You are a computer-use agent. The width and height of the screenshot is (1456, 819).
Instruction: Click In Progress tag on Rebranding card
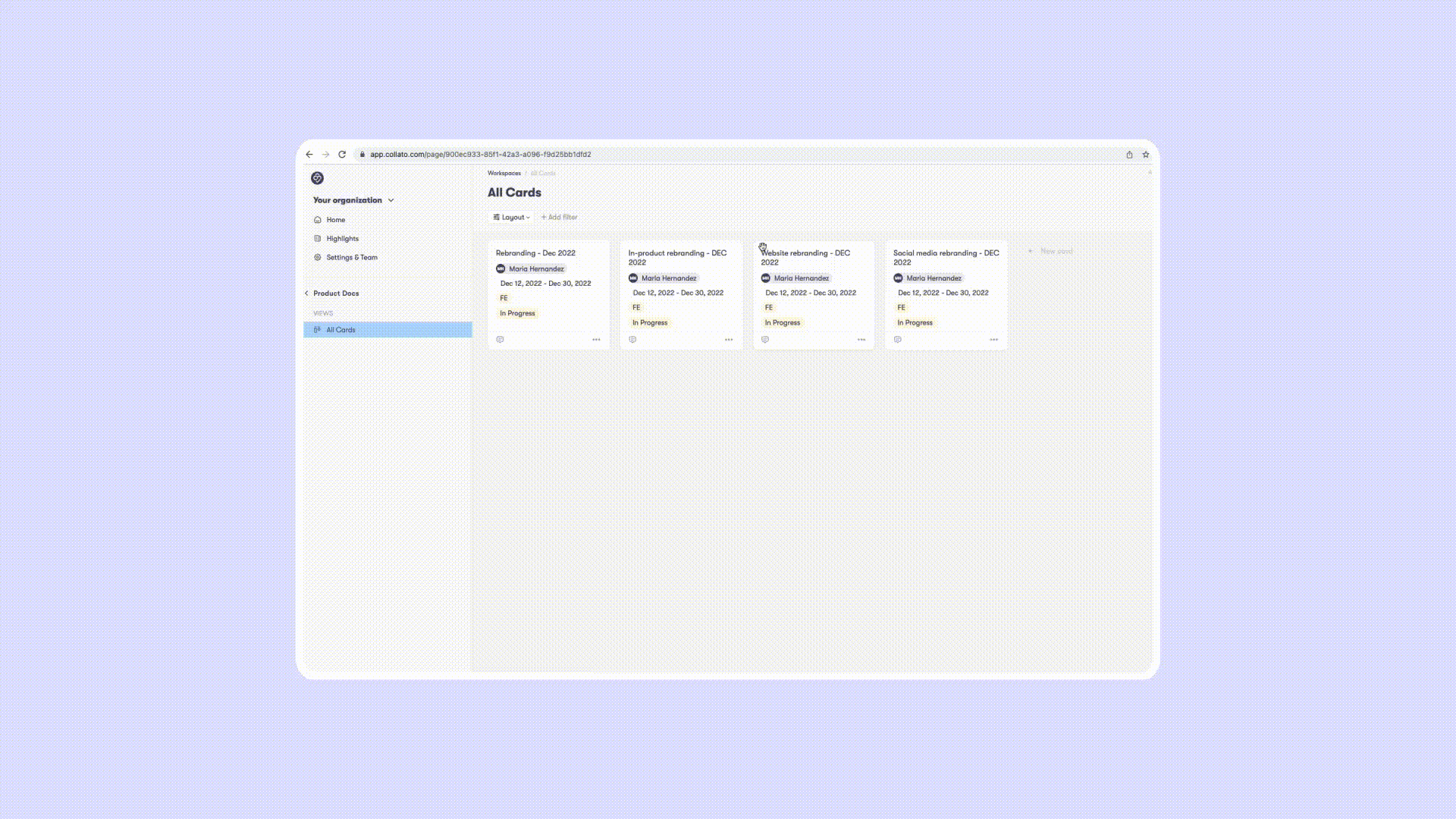[517, 313]
